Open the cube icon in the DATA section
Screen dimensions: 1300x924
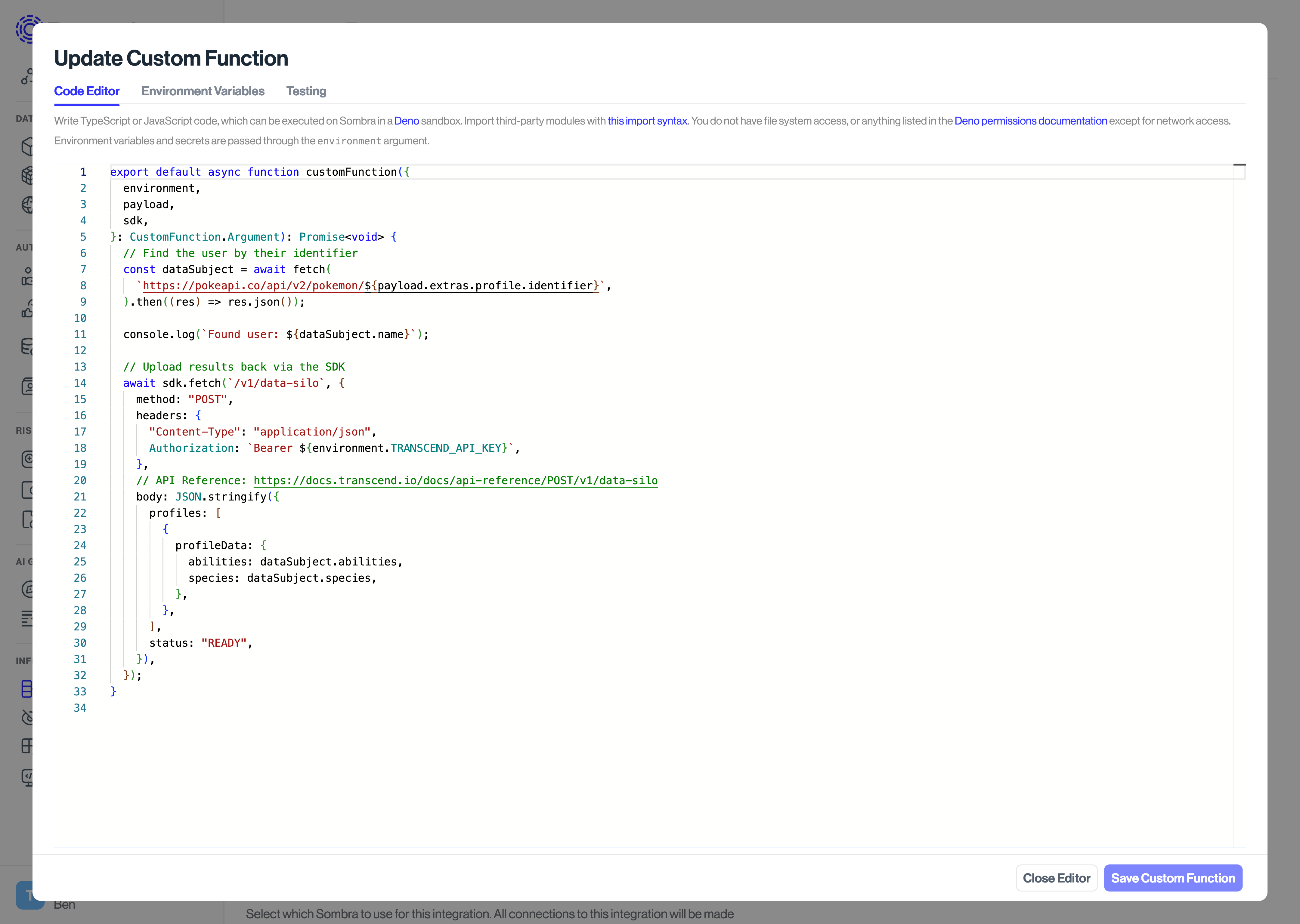tap(27, 147)
